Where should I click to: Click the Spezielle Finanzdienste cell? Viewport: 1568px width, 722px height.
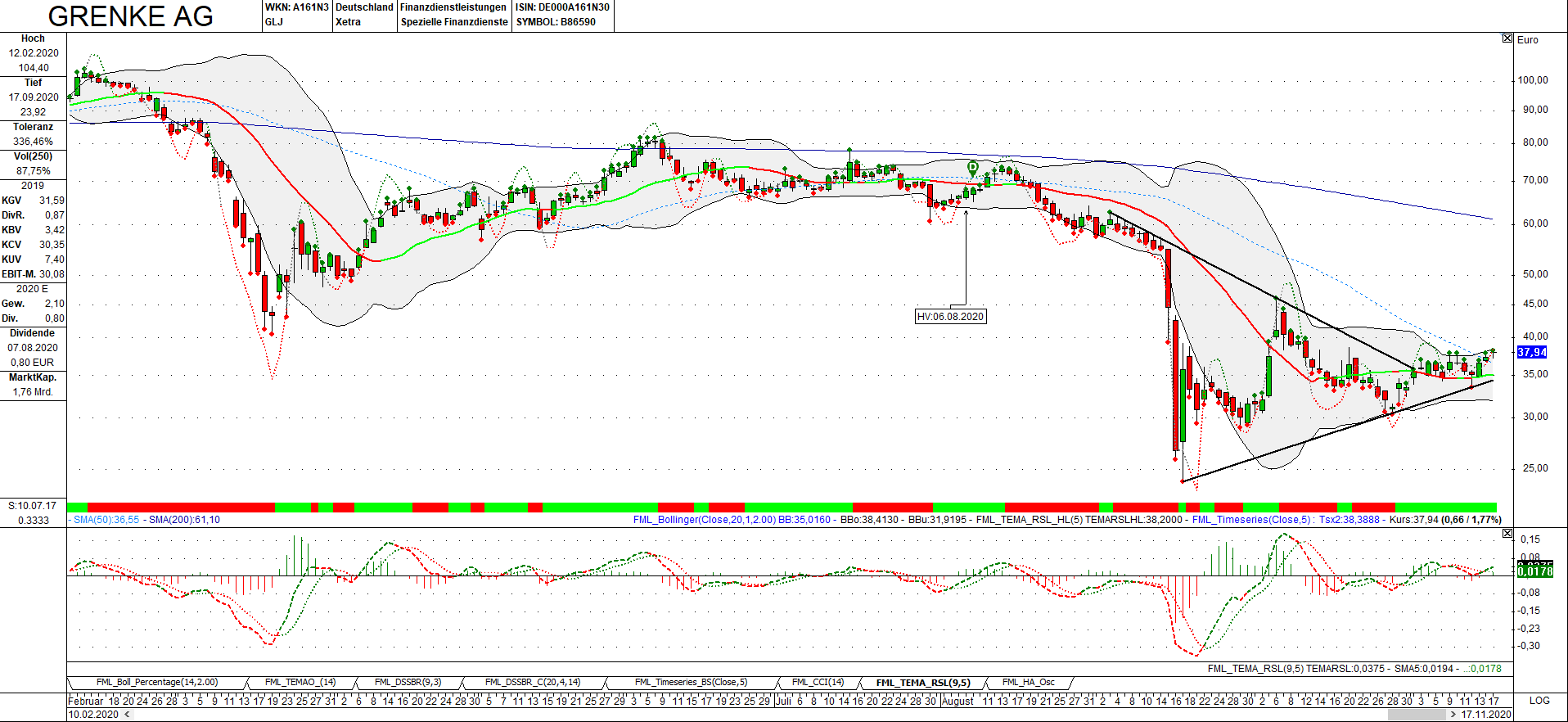point(454,22)
